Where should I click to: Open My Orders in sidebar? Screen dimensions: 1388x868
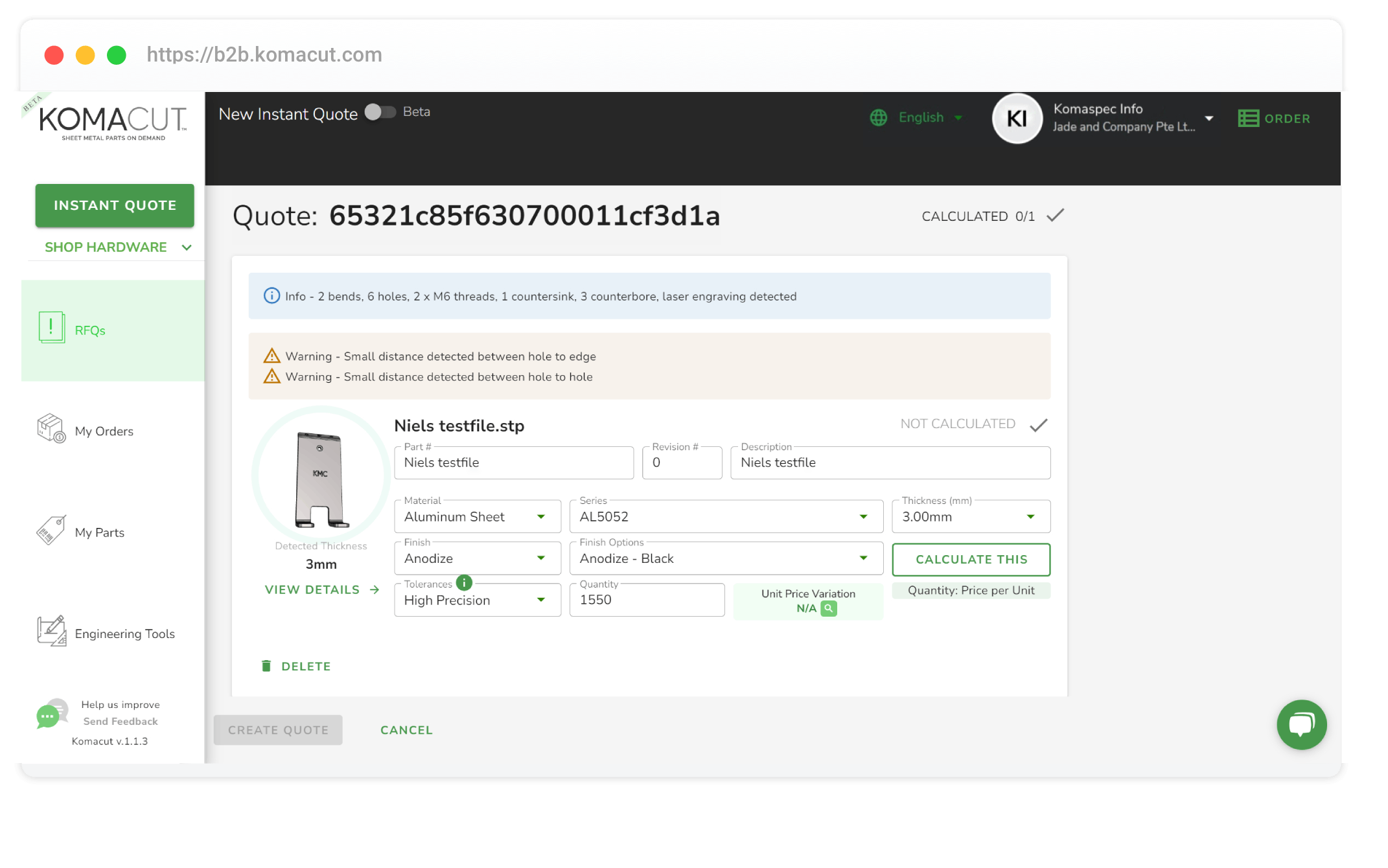click(x=104, y=431)
